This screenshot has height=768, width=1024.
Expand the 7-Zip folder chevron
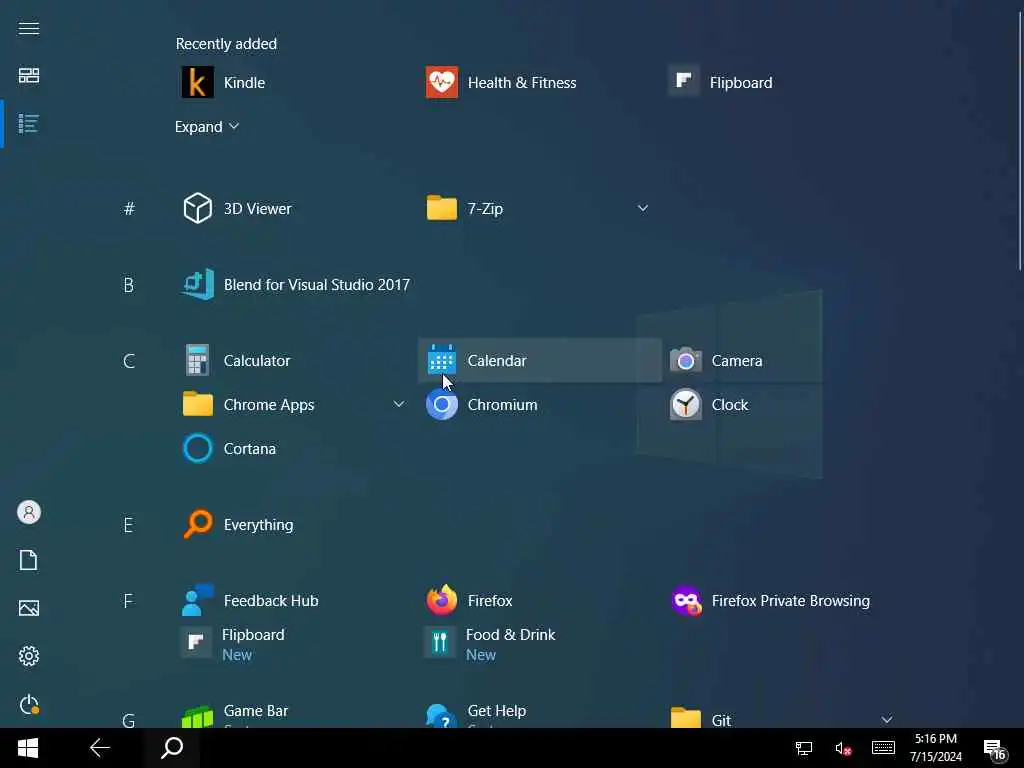[643, 208]
